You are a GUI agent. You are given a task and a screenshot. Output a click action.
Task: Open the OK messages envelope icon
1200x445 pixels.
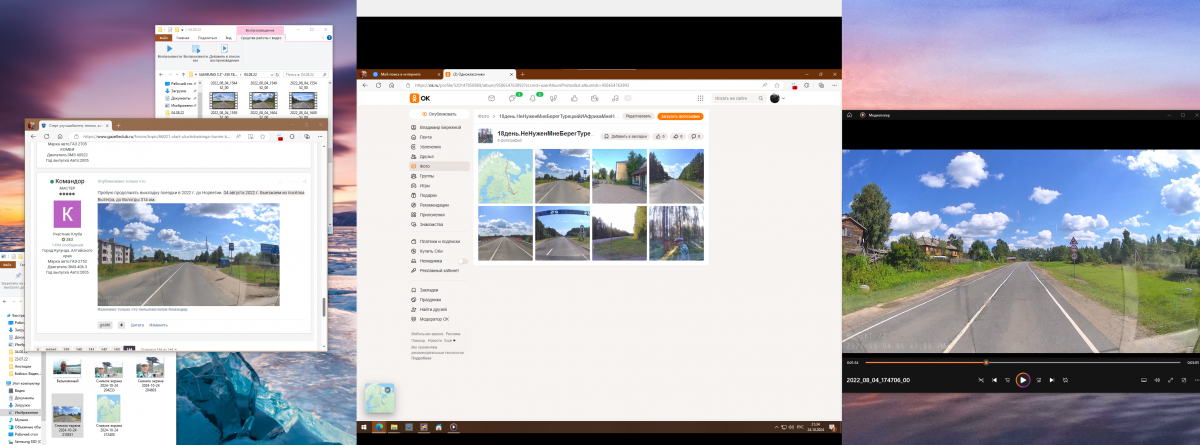491,98
